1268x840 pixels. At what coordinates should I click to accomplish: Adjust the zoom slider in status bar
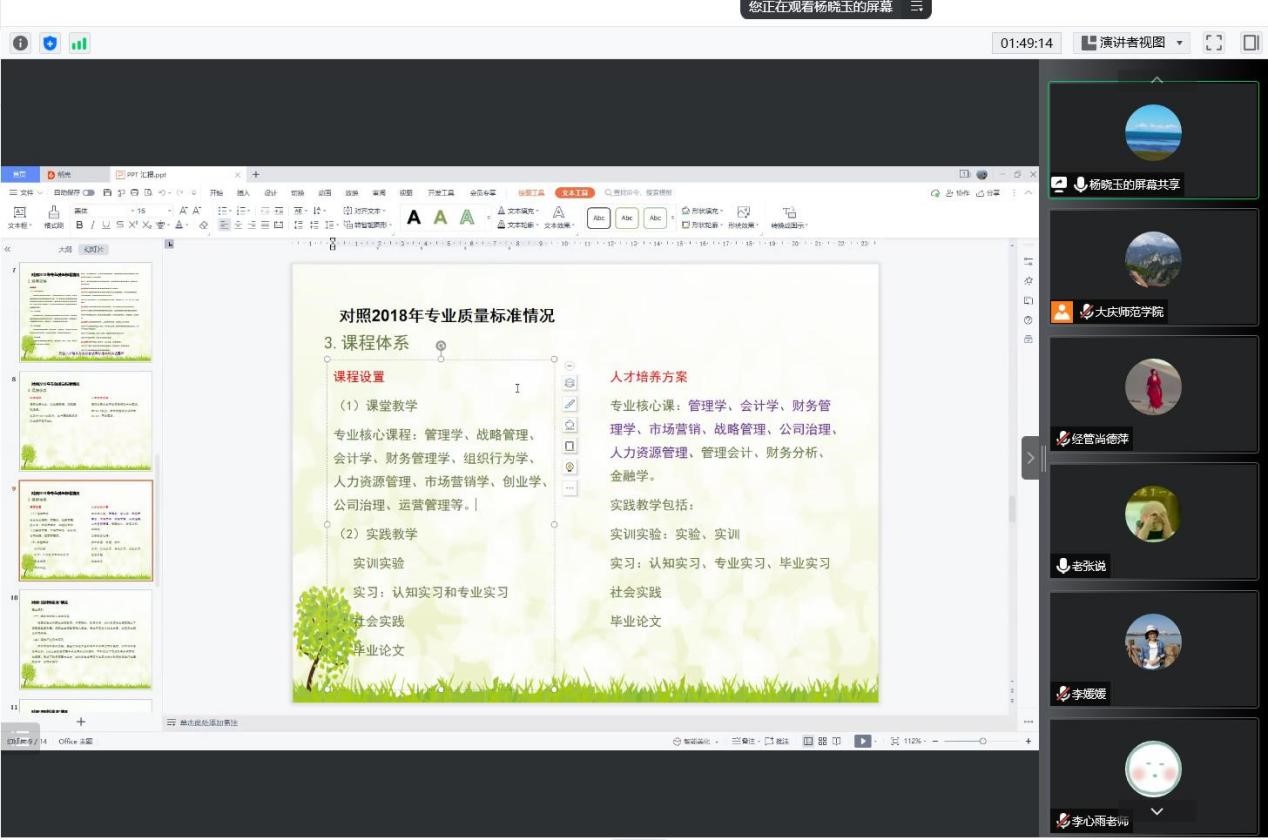[982, 741]
